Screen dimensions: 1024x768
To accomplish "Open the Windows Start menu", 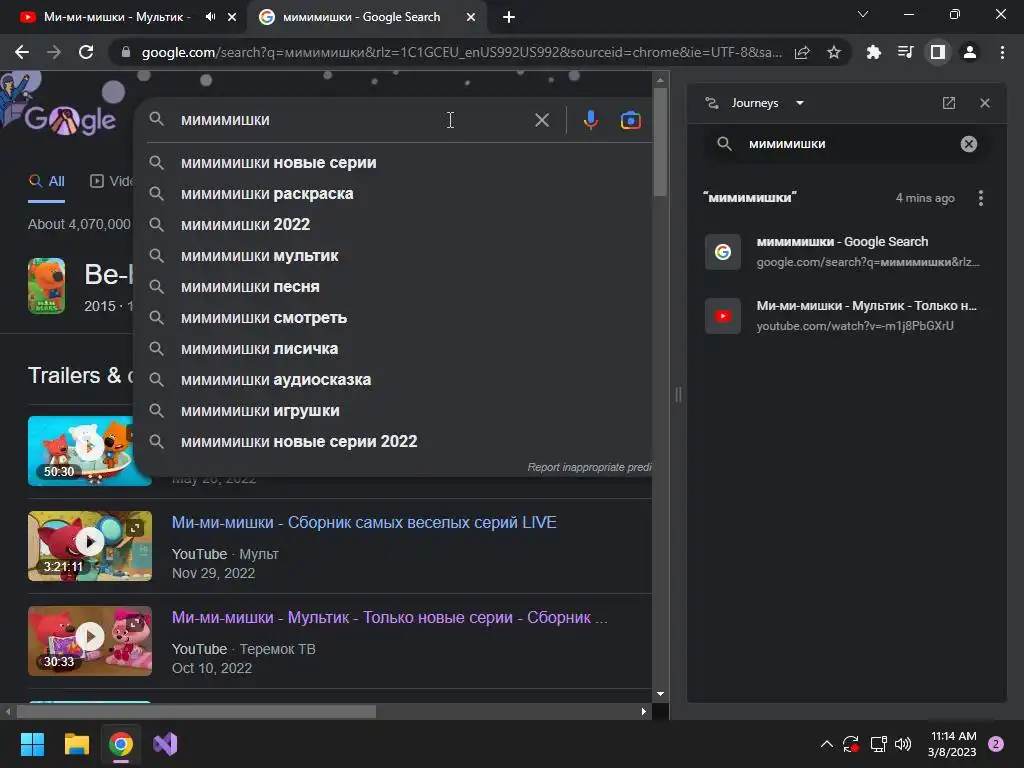I will point(32,744).
